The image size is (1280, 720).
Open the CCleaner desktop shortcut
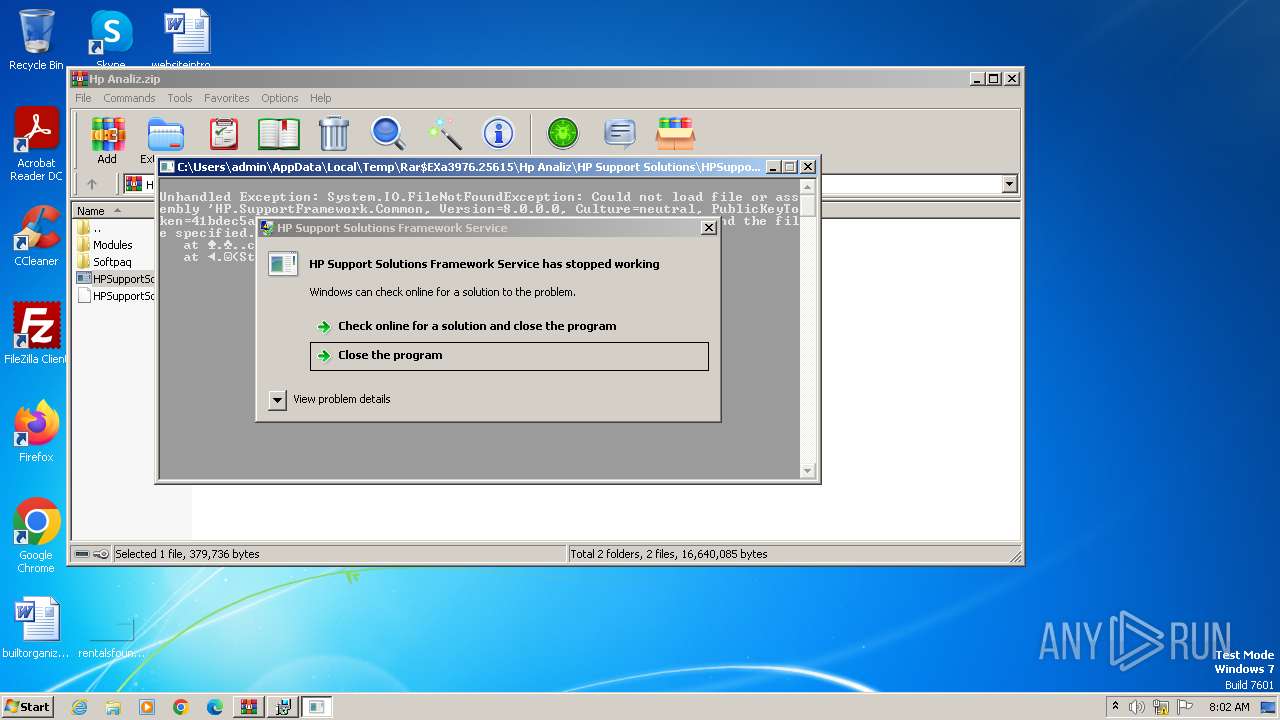click(x=36, y=236)
